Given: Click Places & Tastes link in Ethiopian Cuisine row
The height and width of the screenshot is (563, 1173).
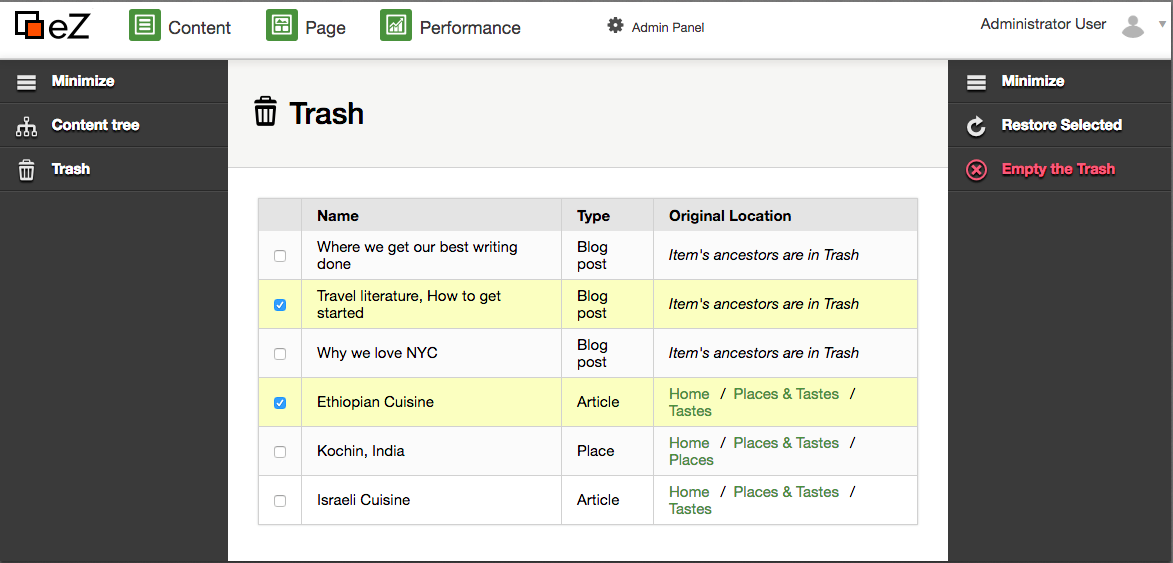Looking at the screenshot, I should (786, 394).
